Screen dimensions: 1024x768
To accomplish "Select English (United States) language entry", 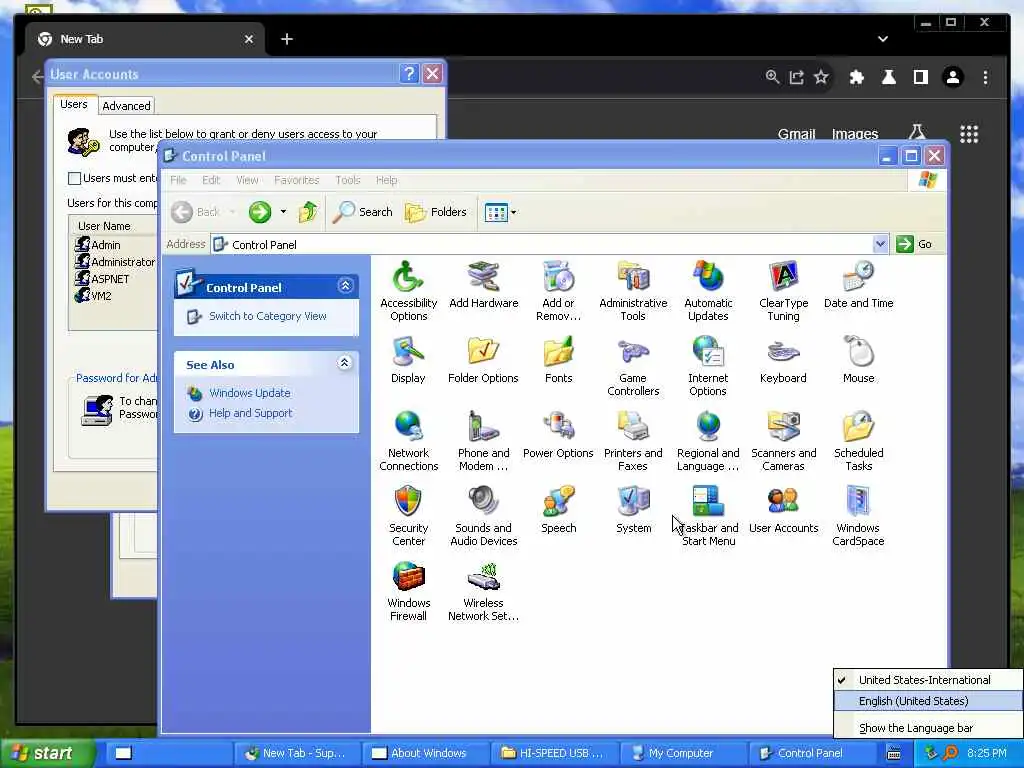I will tap(928, 701).
